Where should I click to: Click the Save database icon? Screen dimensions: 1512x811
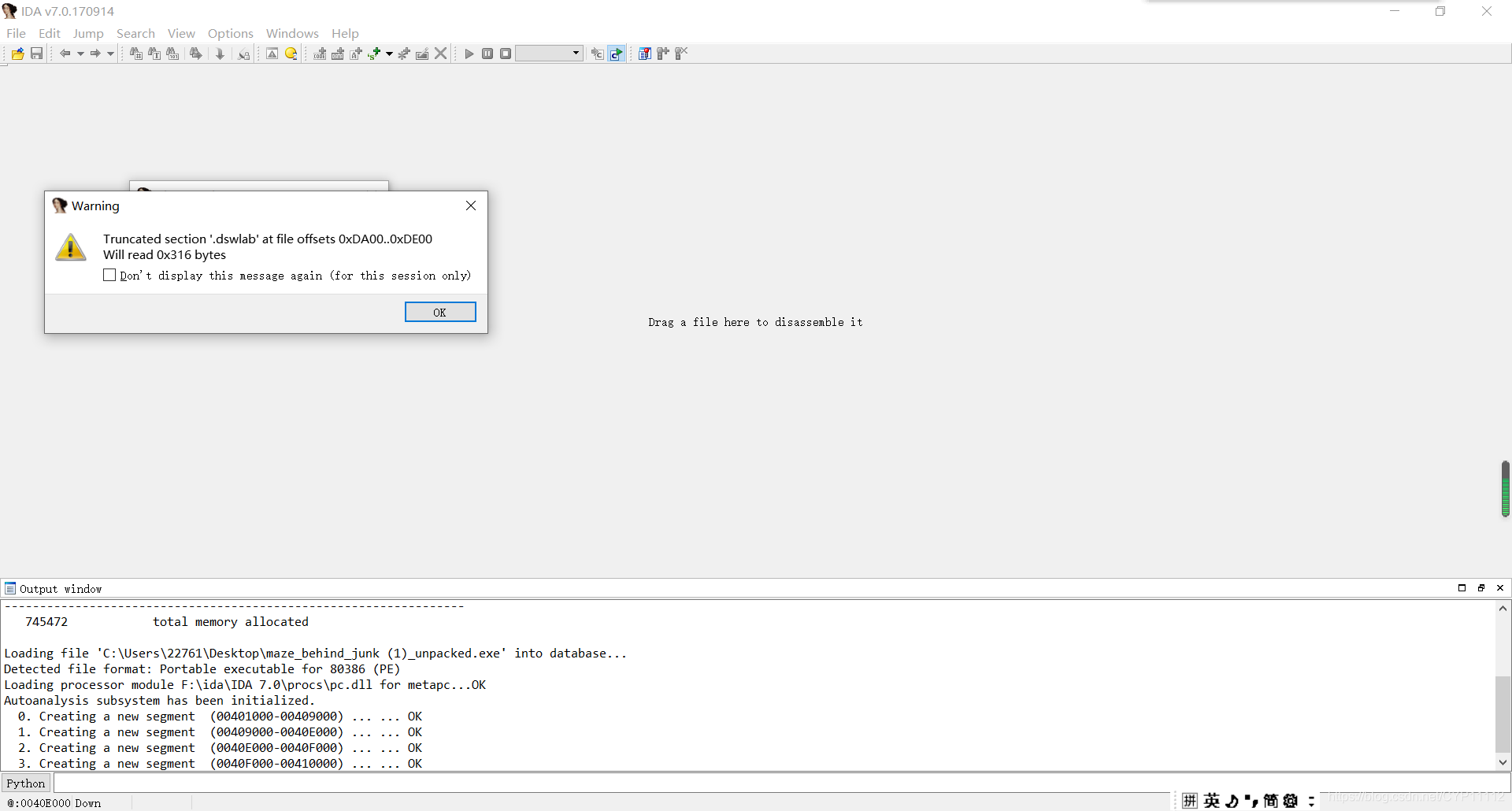[x=36, y=54]
